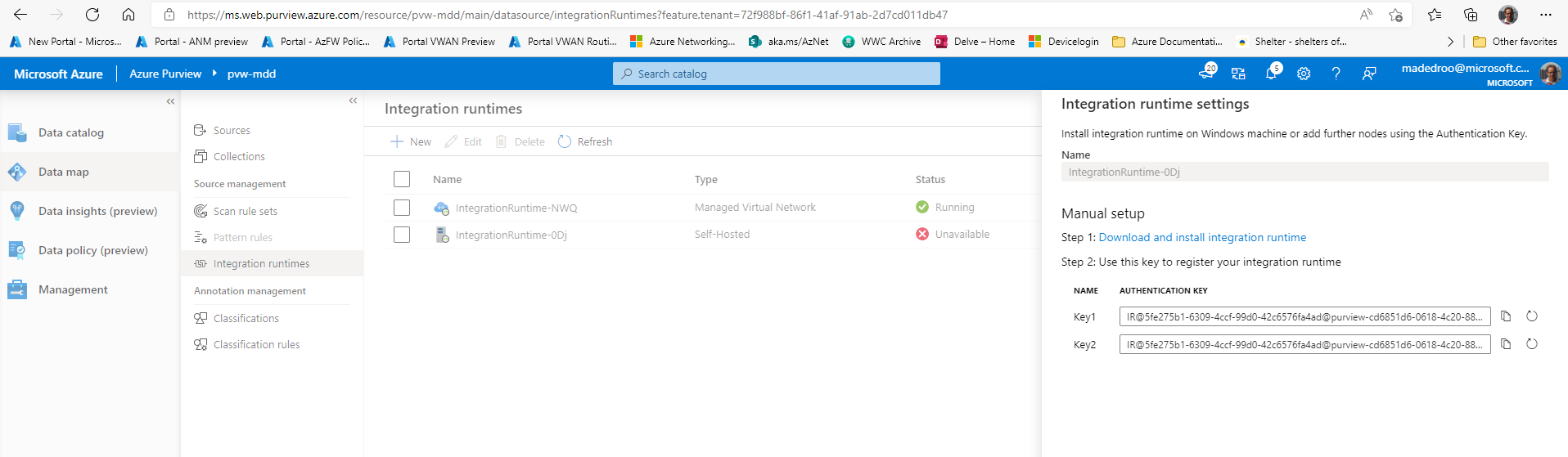Open Collections menu item
Screen dimensions: 1568x457
(239, 156)
